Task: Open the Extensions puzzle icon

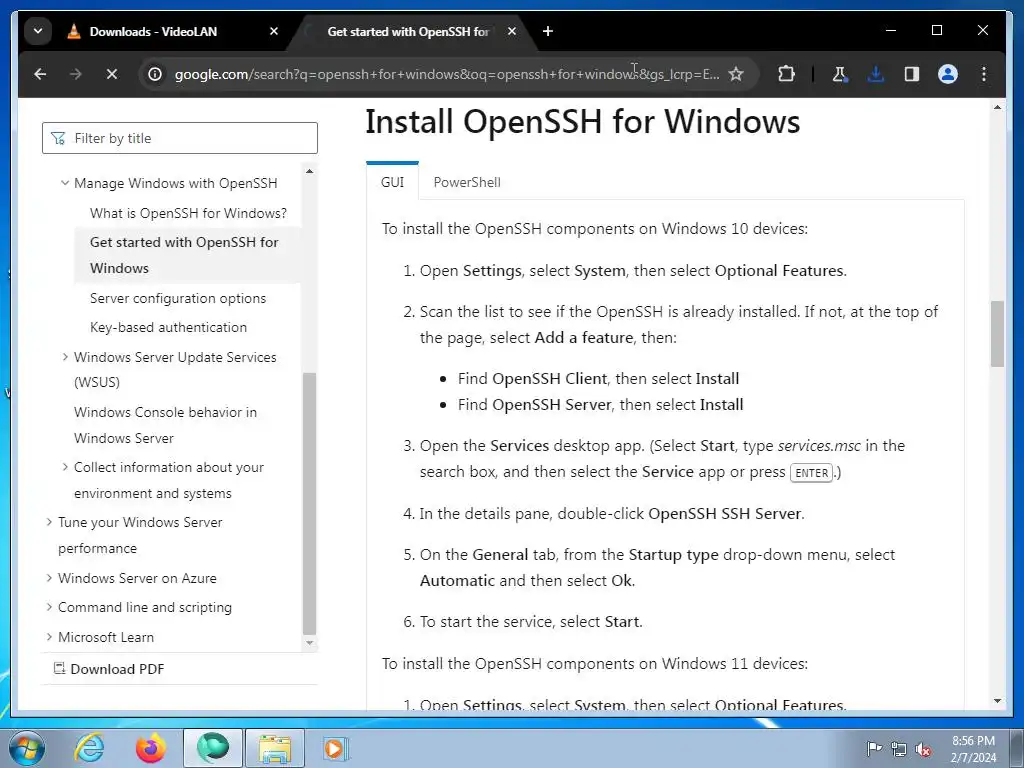Action: pyautogui.click(x=786, y=74)
